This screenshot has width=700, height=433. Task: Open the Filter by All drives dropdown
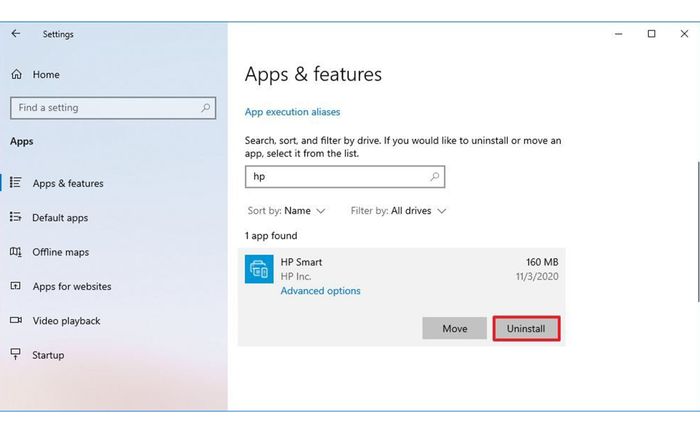[x=398, y=211]
